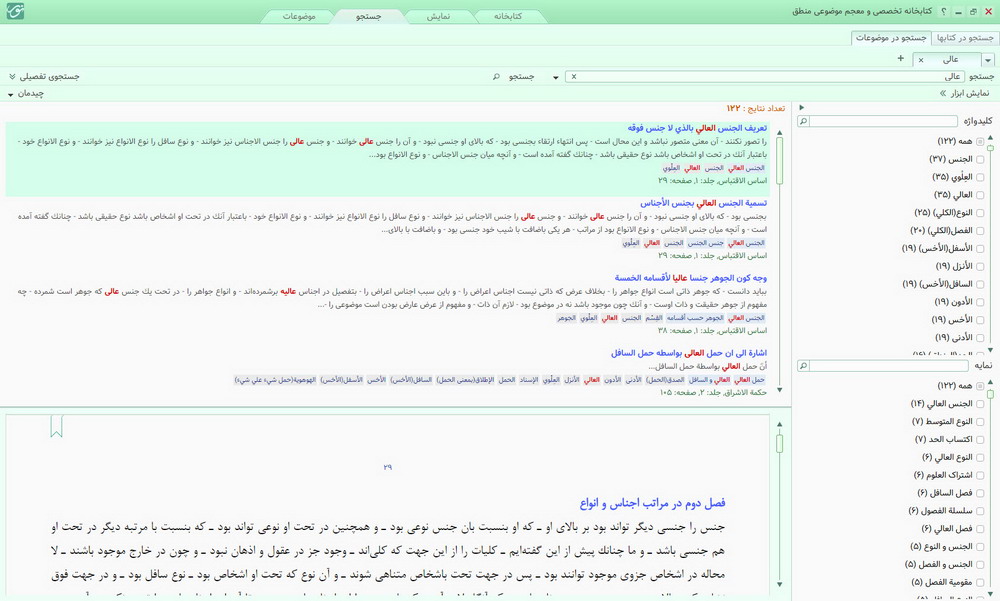This screenshot has height=601, width=1000.
Task: Add a new search tab with the plus icon
Action: coord(901,59)
